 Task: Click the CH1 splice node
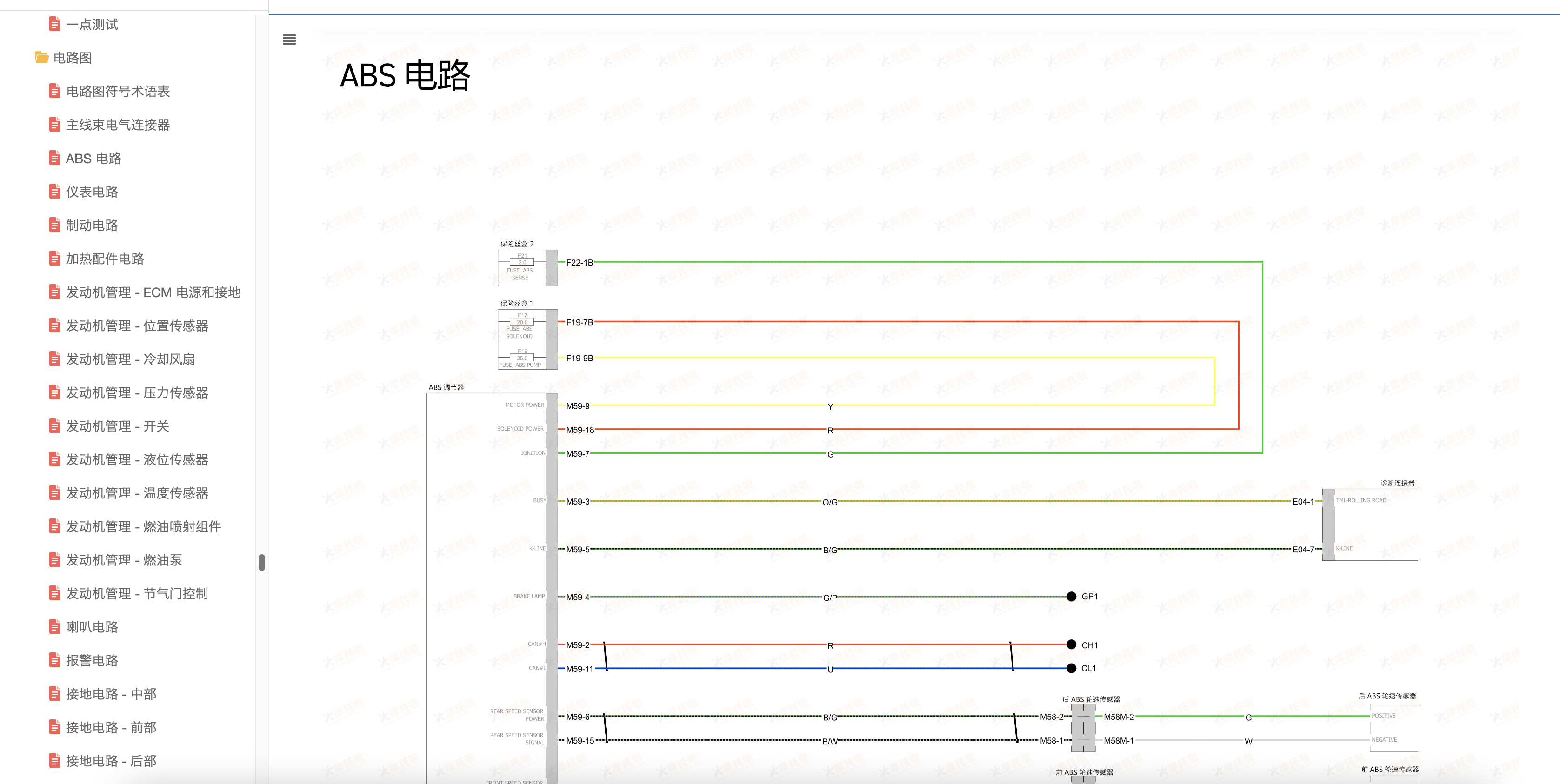coord(1071,645)
